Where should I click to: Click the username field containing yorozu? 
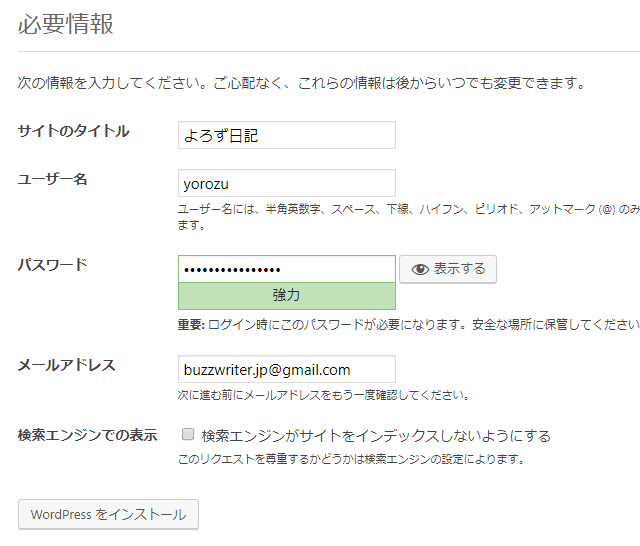pyautogui.click(x=286, y=183)
